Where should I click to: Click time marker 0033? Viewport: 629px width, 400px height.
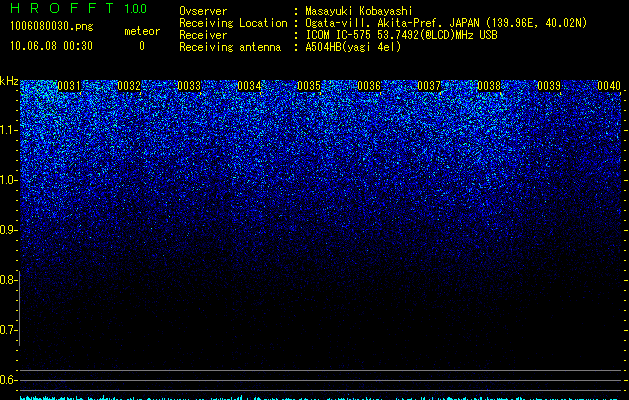coord(189,86)
